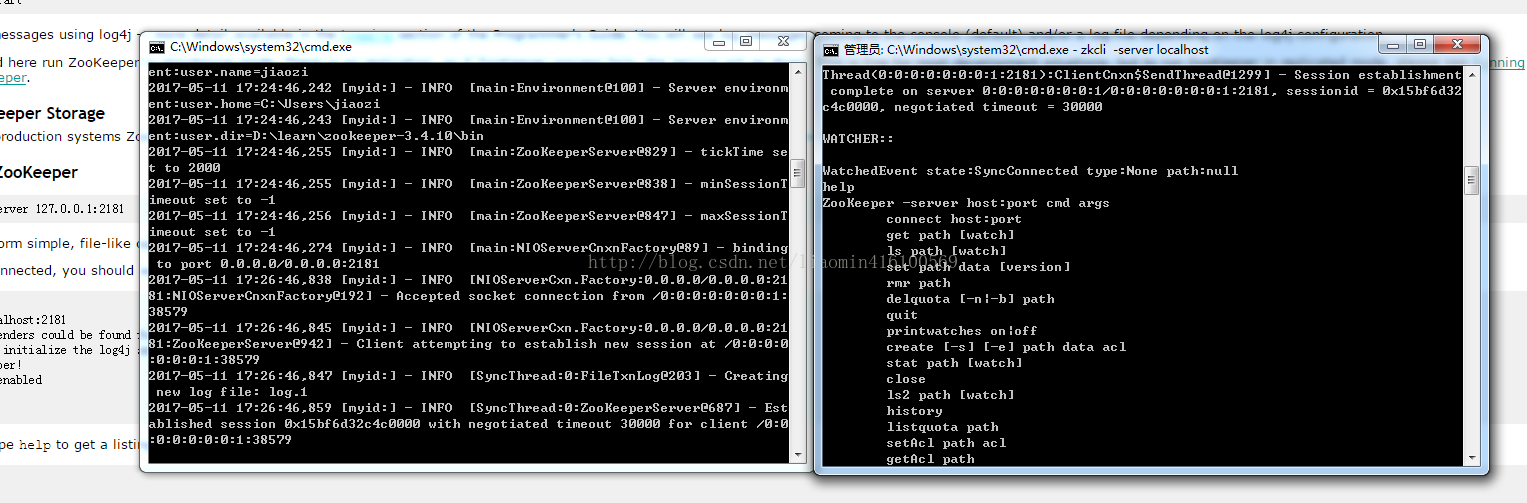
Task: Maximize the left cmd.exe server window
Action: point(746,41)
